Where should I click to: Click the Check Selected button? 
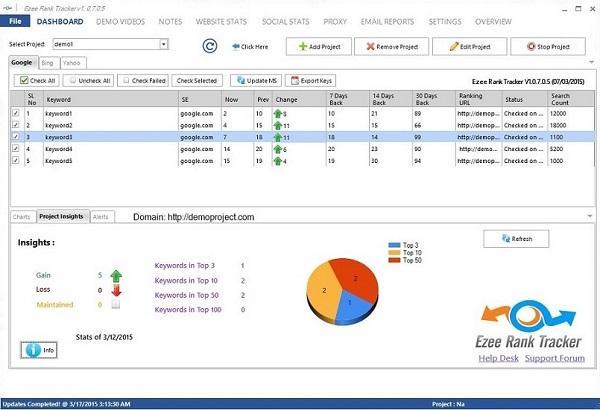pos(197,80)
